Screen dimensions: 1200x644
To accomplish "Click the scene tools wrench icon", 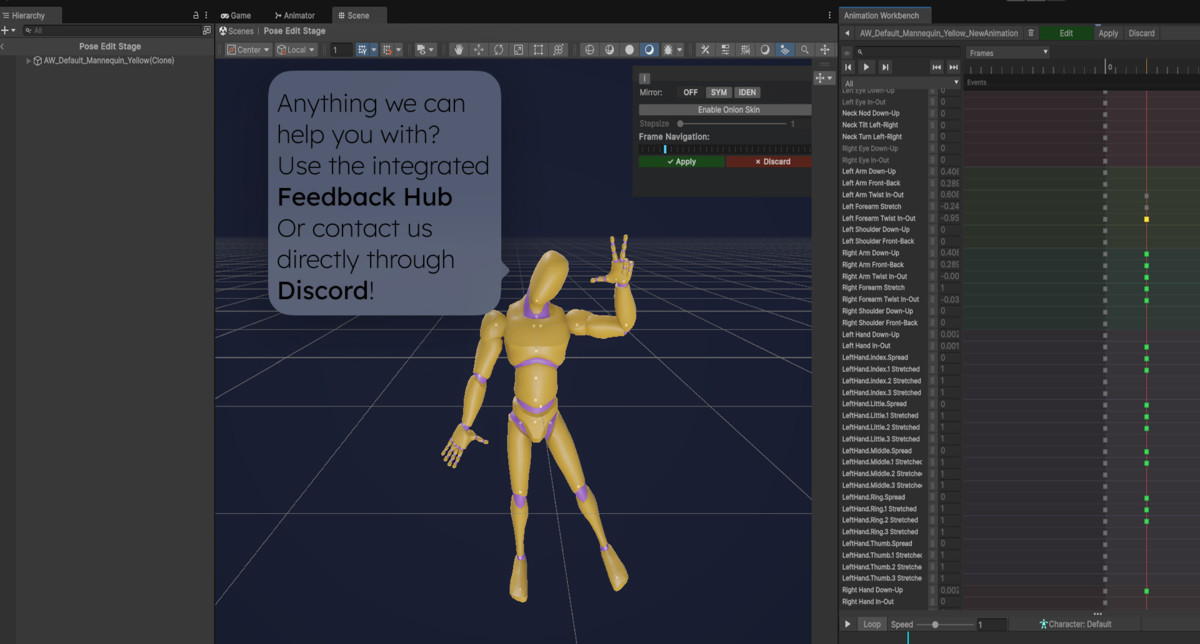I will click(x=705, y=49).
